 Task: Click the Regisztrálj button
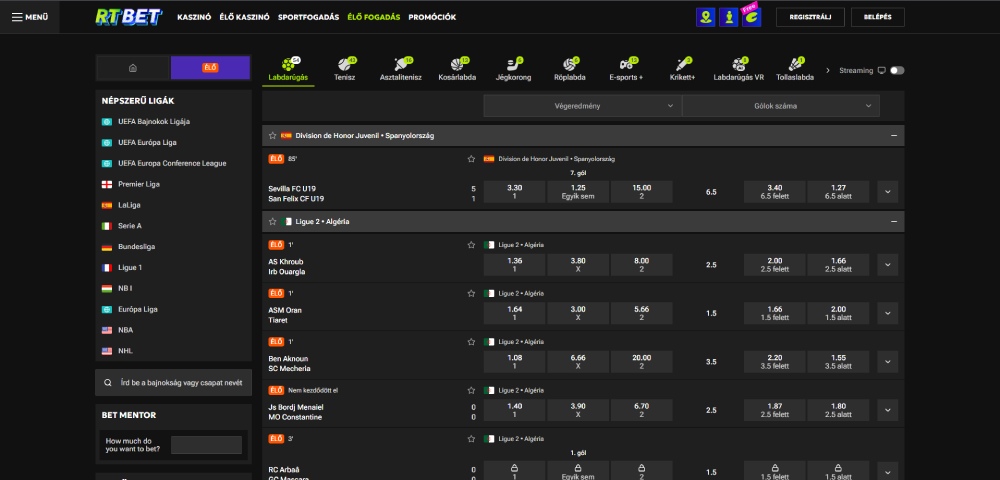pyautogui.click(x=810, y=17)
